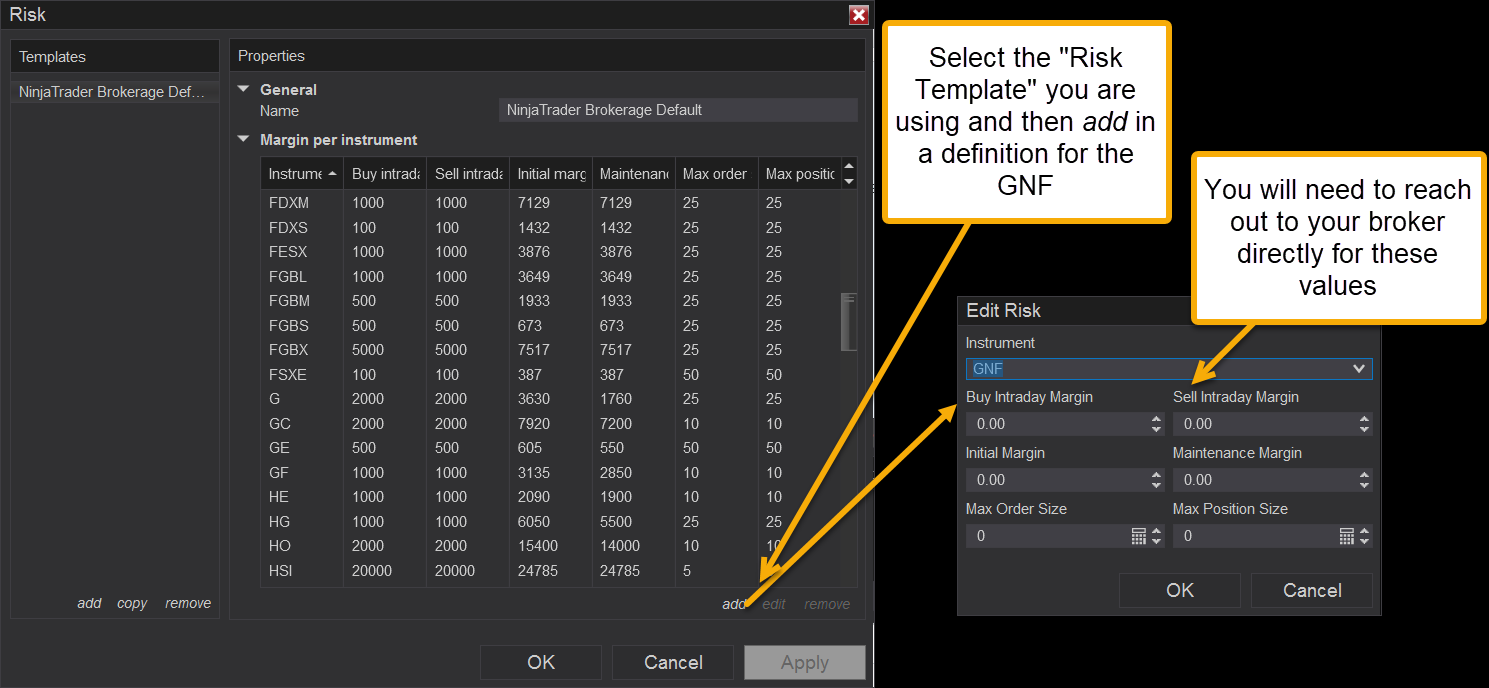Viewport: 1489px width, 688px height.
Task: Open calculator icon for Max Position Size
Action: pyautogui.click(x=1347, y=536)
